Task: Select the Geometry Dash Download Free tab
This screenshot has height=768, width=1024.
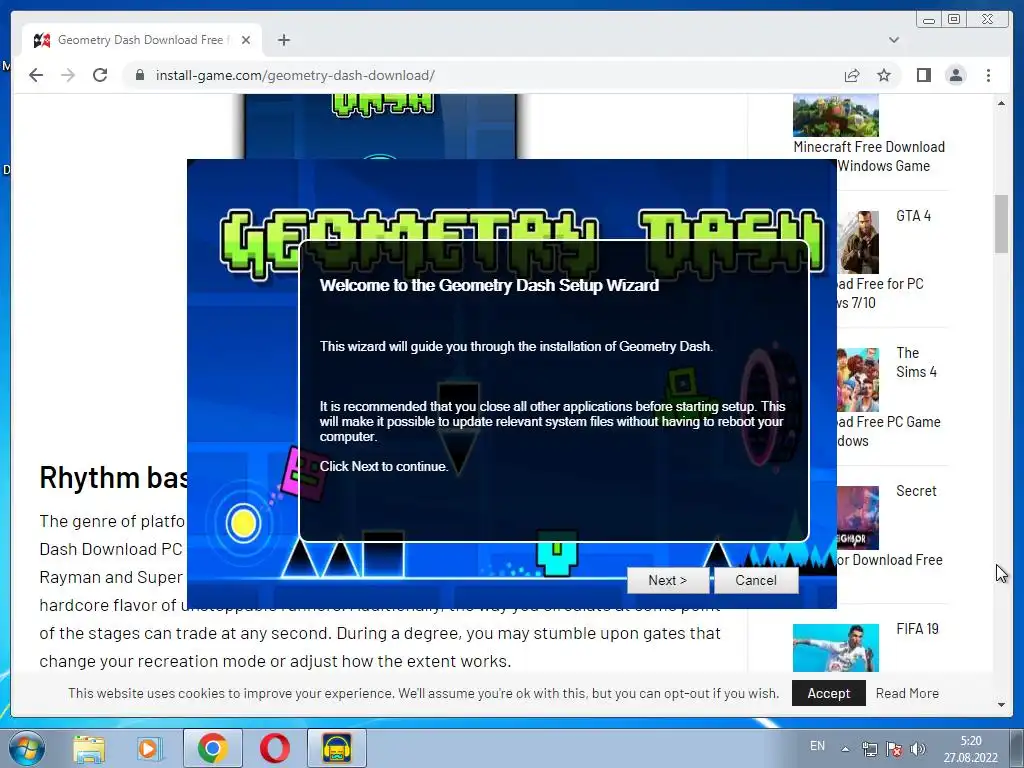Action: coord(141,40)
